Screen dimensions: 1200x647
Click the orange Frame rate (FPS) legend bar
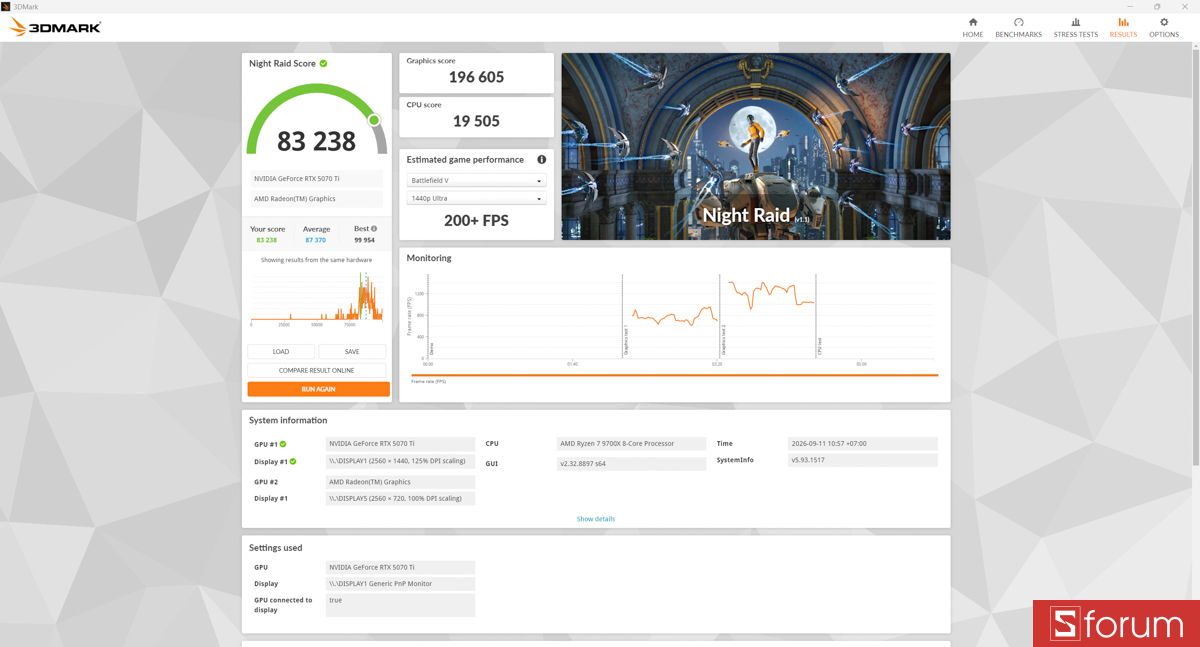(x=675, y=376)
